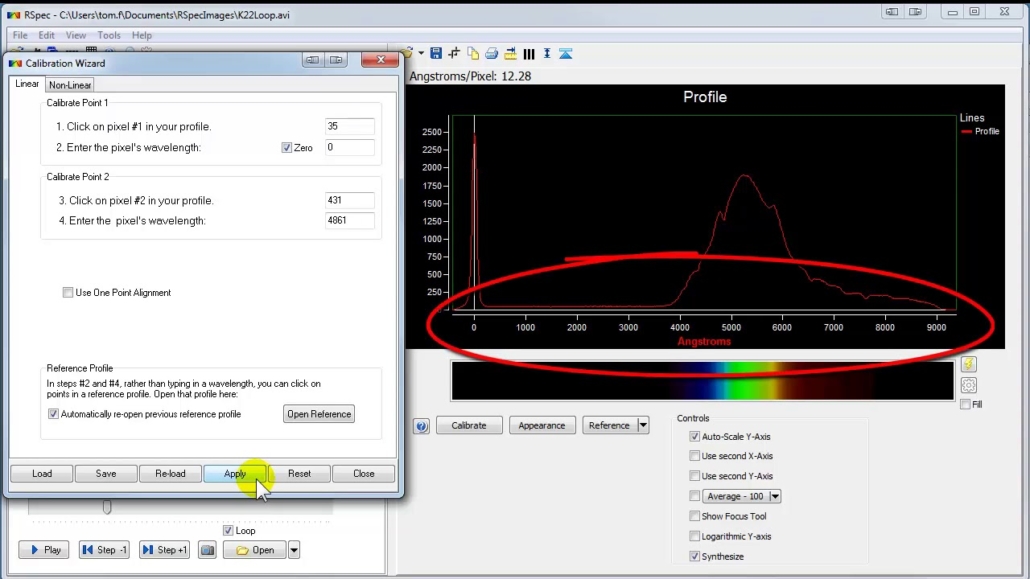Click the blue triangle toolbar icon
The height and width of the screenshot is (579, 1030).
(566, 53)
